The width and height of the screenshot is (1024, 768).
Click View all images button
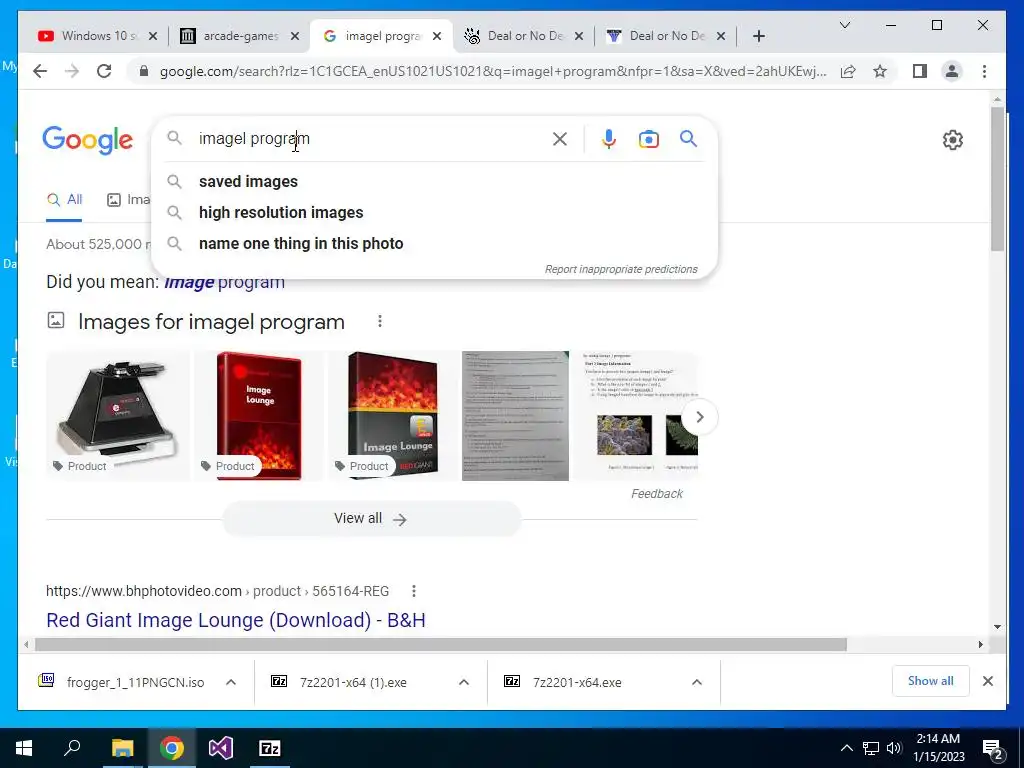371,519
